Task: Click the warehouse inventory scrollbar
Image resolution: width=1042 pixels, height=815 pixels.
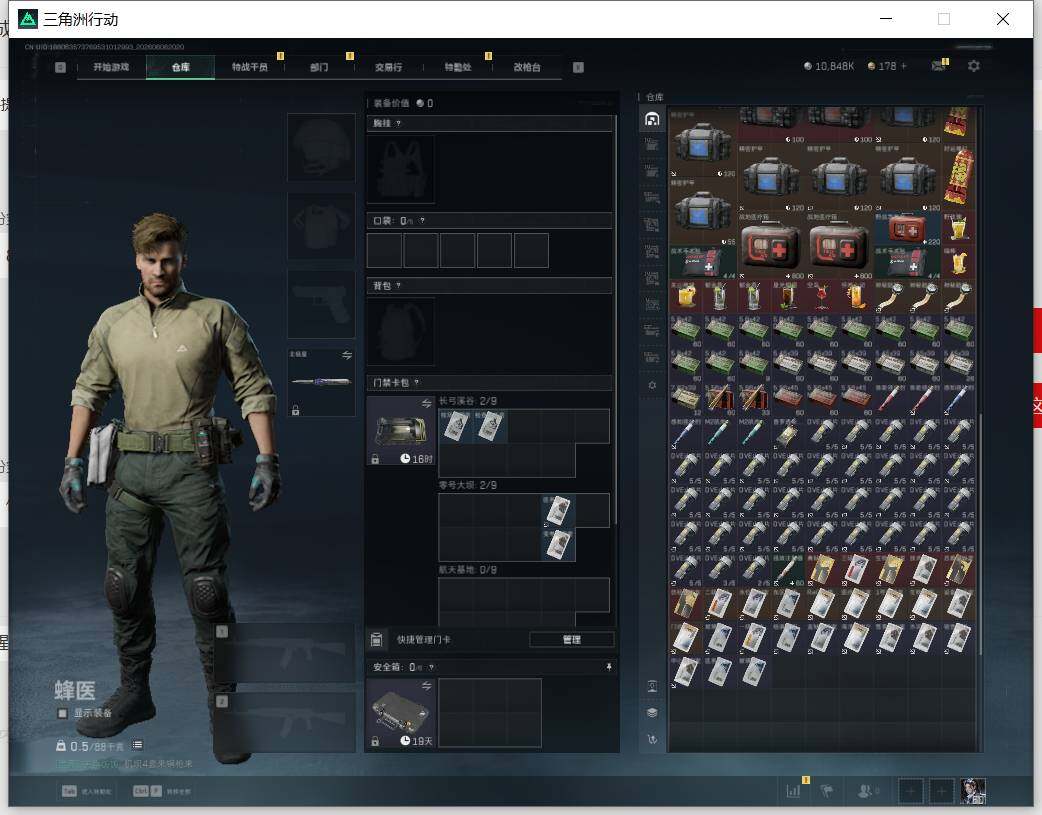Action: (x=980, y=535)
